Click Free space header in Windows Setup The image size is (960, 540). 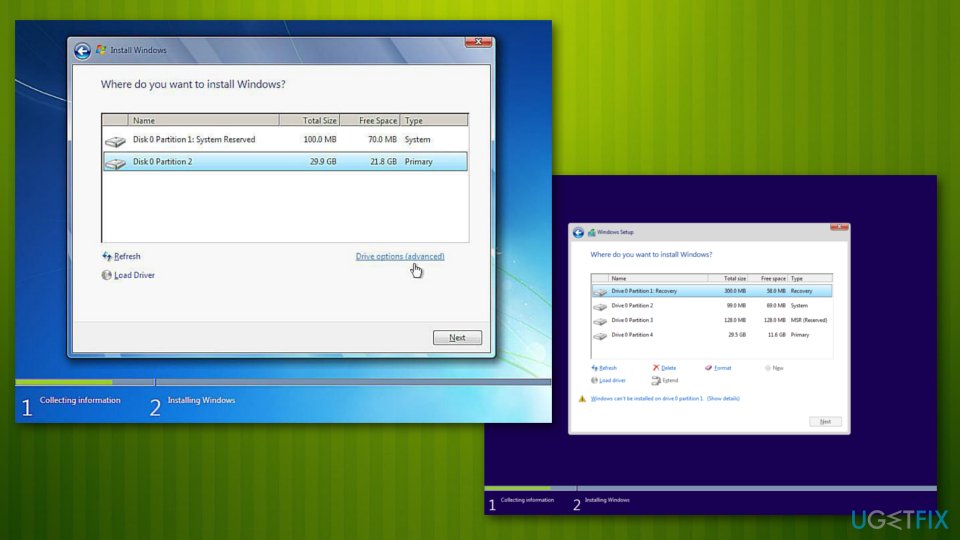pyautogui.click(x=768, y=278)
